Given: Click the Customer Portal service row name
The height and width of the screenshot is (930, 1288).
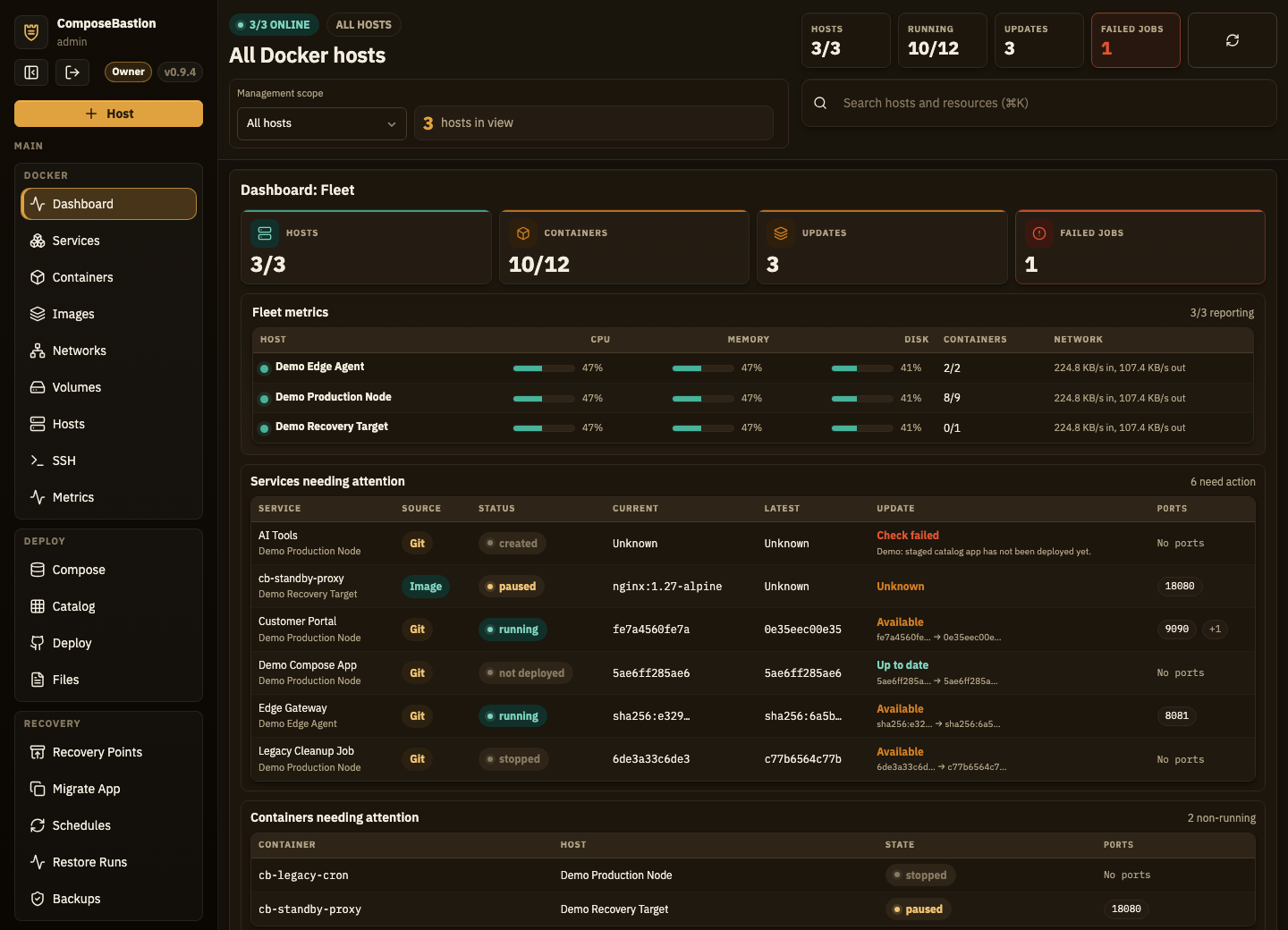Looking at the screenshot, I should pyautogui.click(x=297, y=621).
